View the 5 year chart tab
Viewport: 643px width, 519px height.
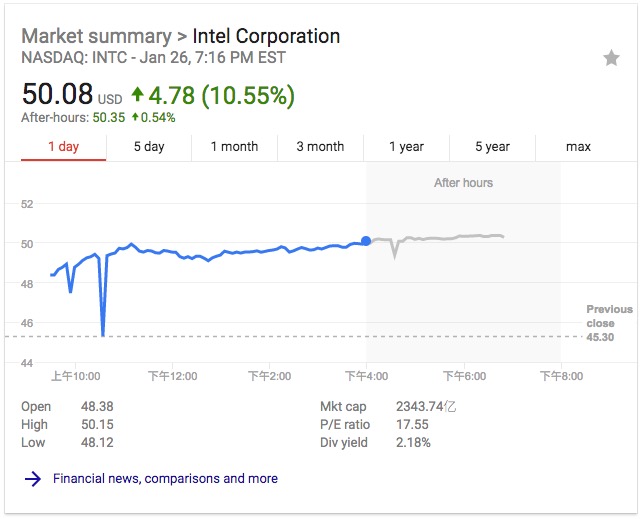(492, 147)
